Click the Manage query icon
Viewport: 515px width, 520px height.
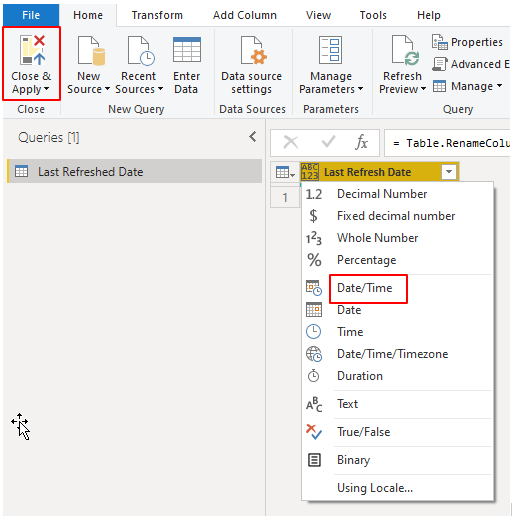click(x=439, y=86)
